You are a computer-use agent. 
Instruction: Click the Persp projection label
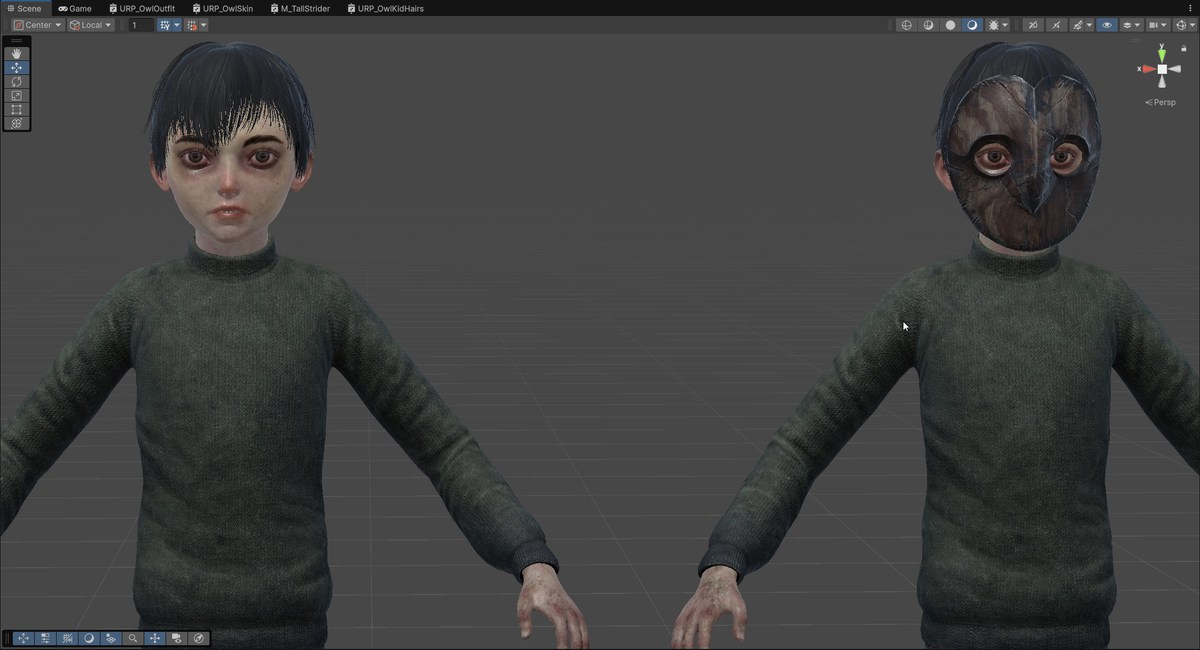[x=1161, y=102]
